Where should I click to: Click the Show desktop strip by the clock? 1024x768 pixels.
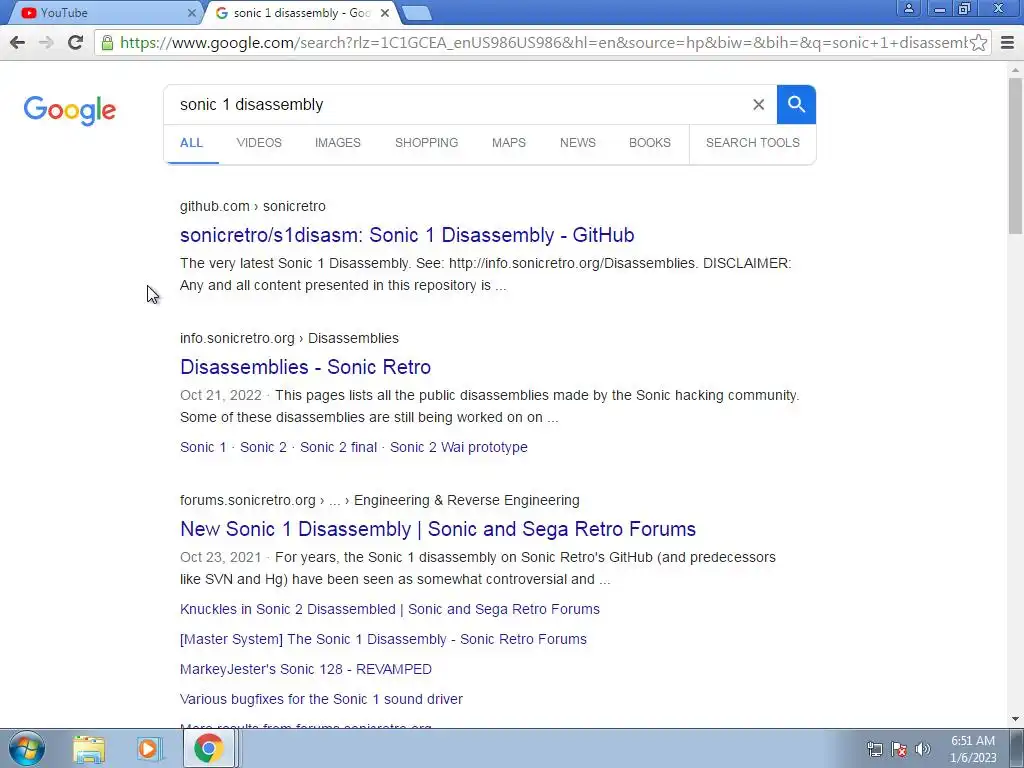click(1017, 748)
